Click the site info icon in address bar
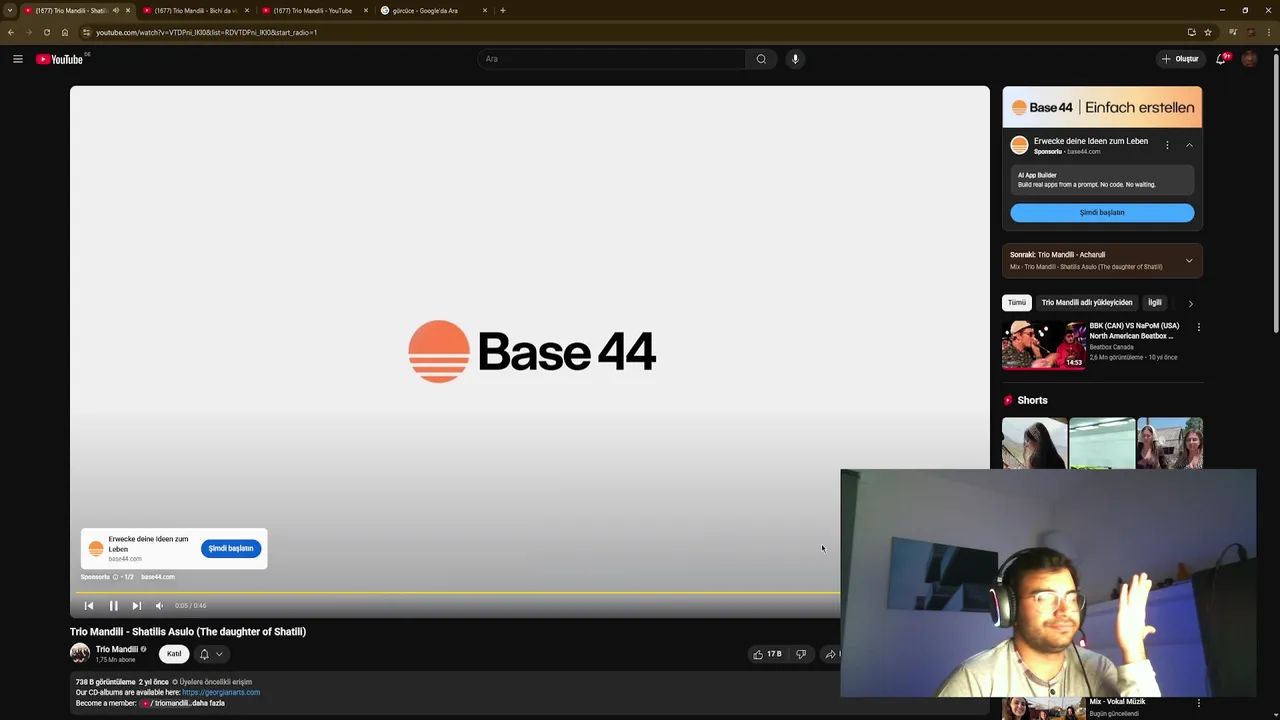 point(87,32)
